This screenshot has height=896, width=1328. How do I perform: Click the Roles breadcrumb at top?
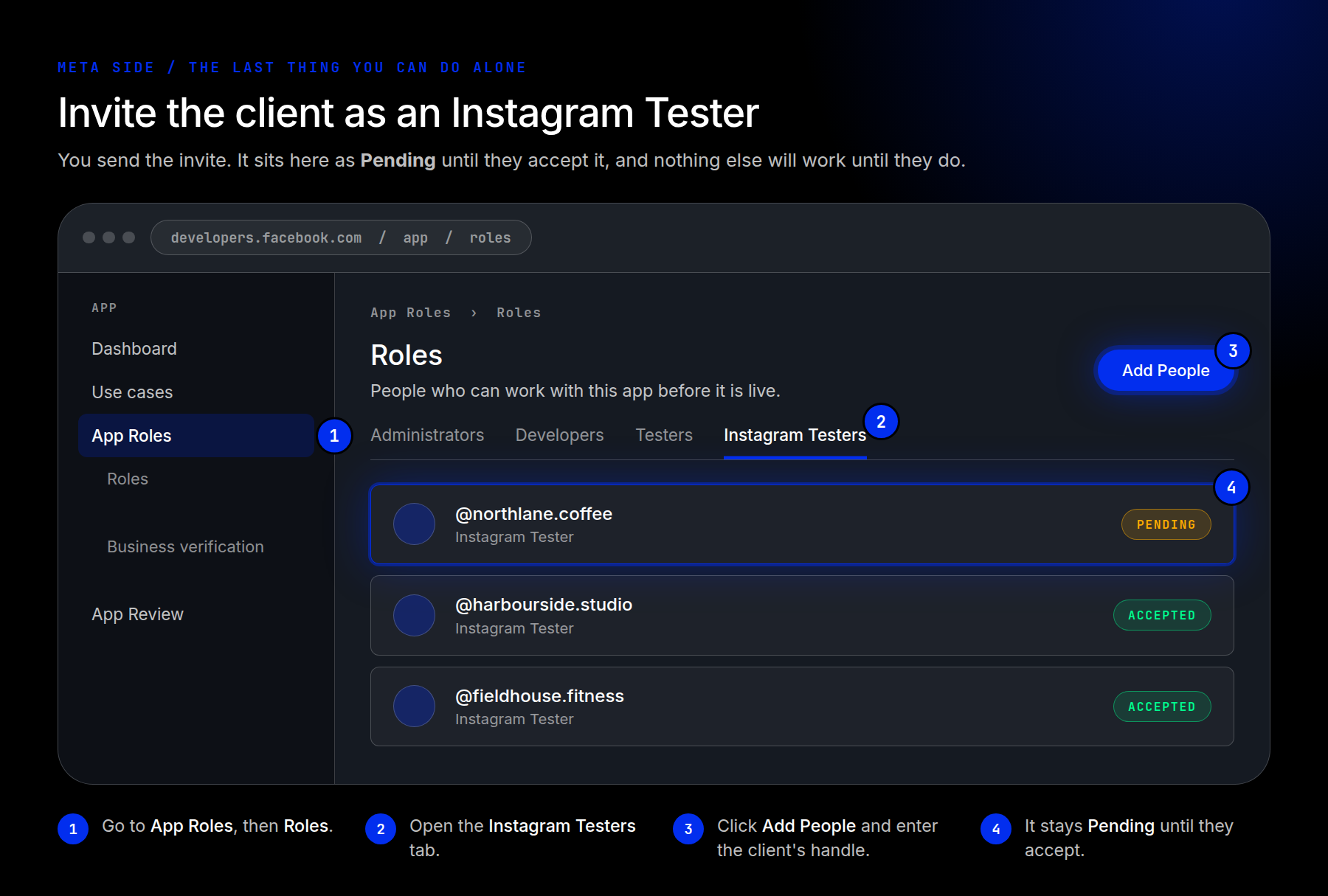click(519, 313)
